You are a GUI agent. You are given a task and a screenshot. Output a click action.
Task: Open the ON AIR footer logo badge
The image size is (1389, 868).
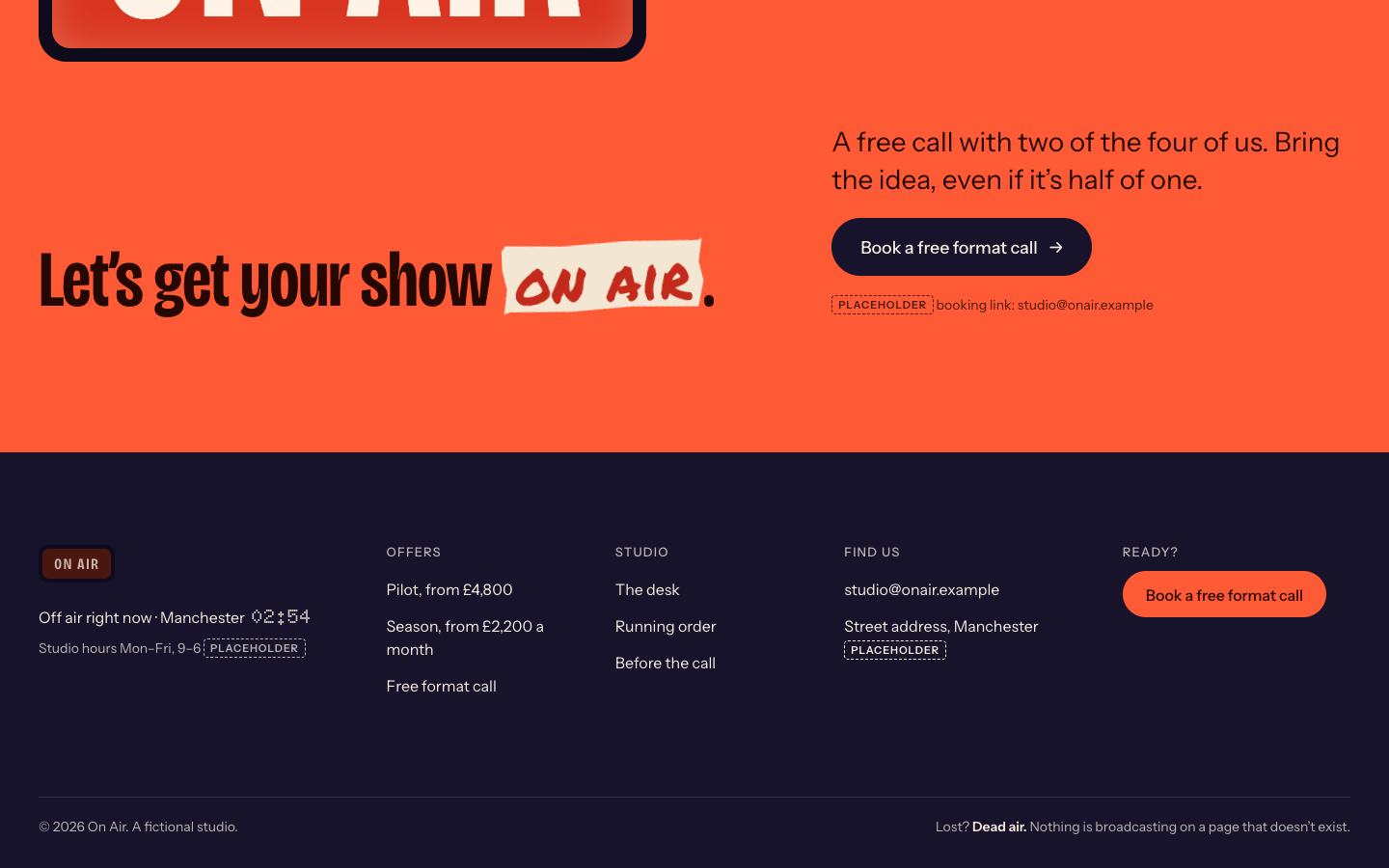coord(76,564)
